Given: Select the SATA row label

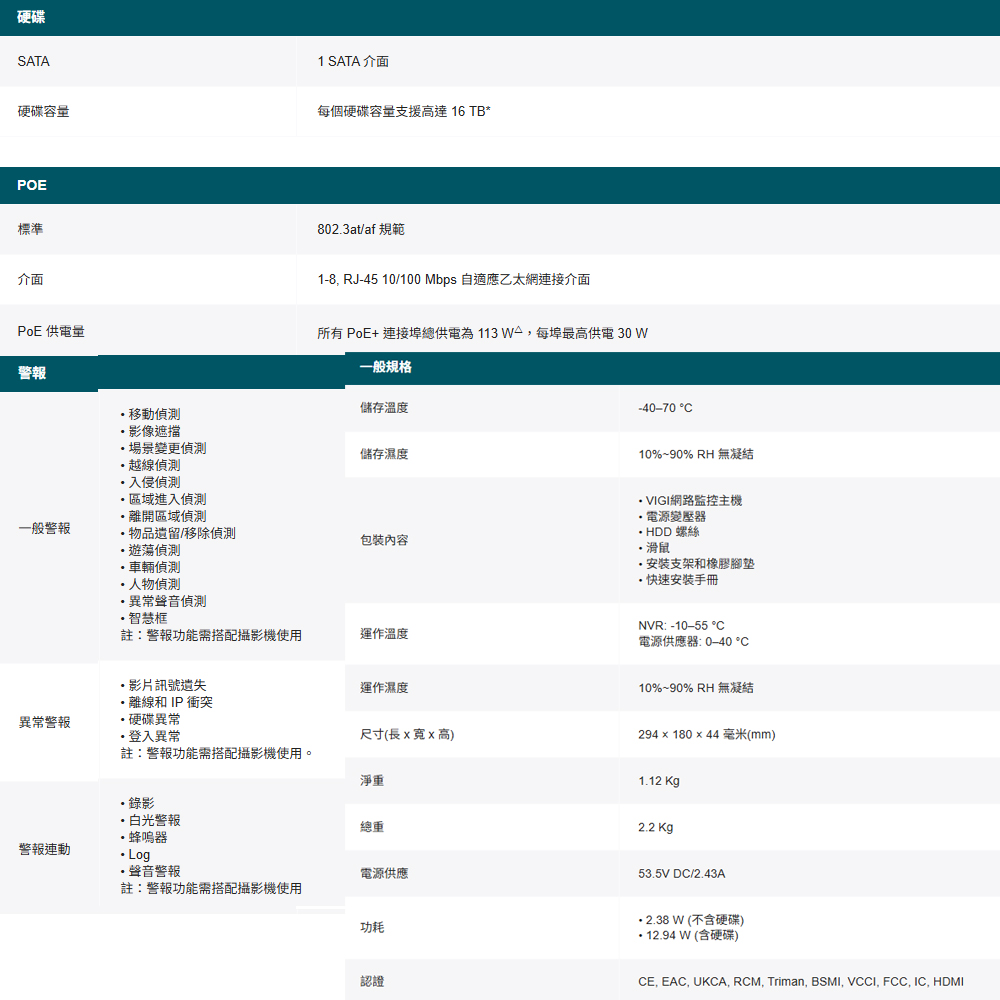Looking at the screenshot, I should 33,61.
